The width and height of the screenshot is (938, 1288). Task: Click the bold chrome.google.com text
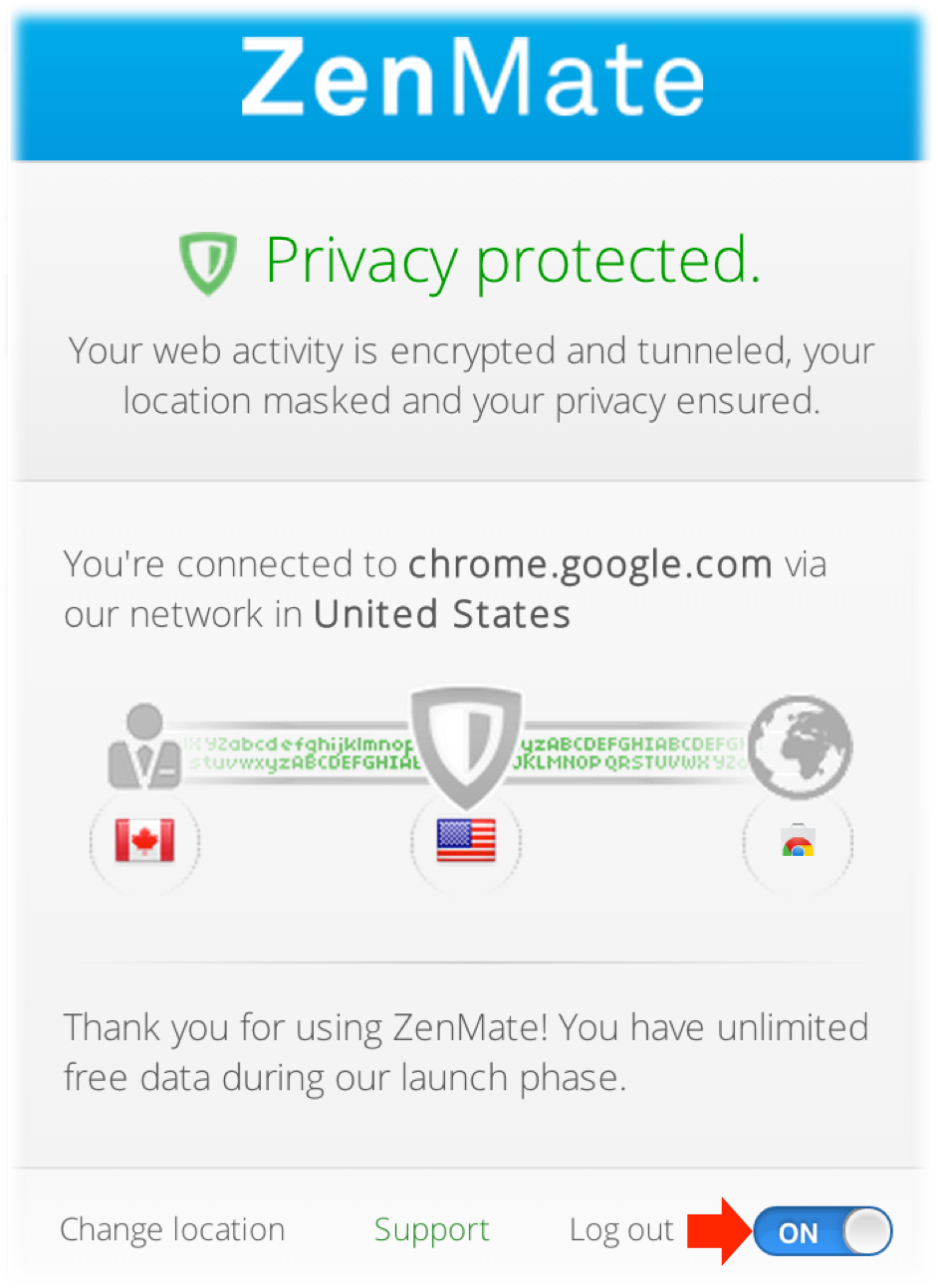[589, 564]
